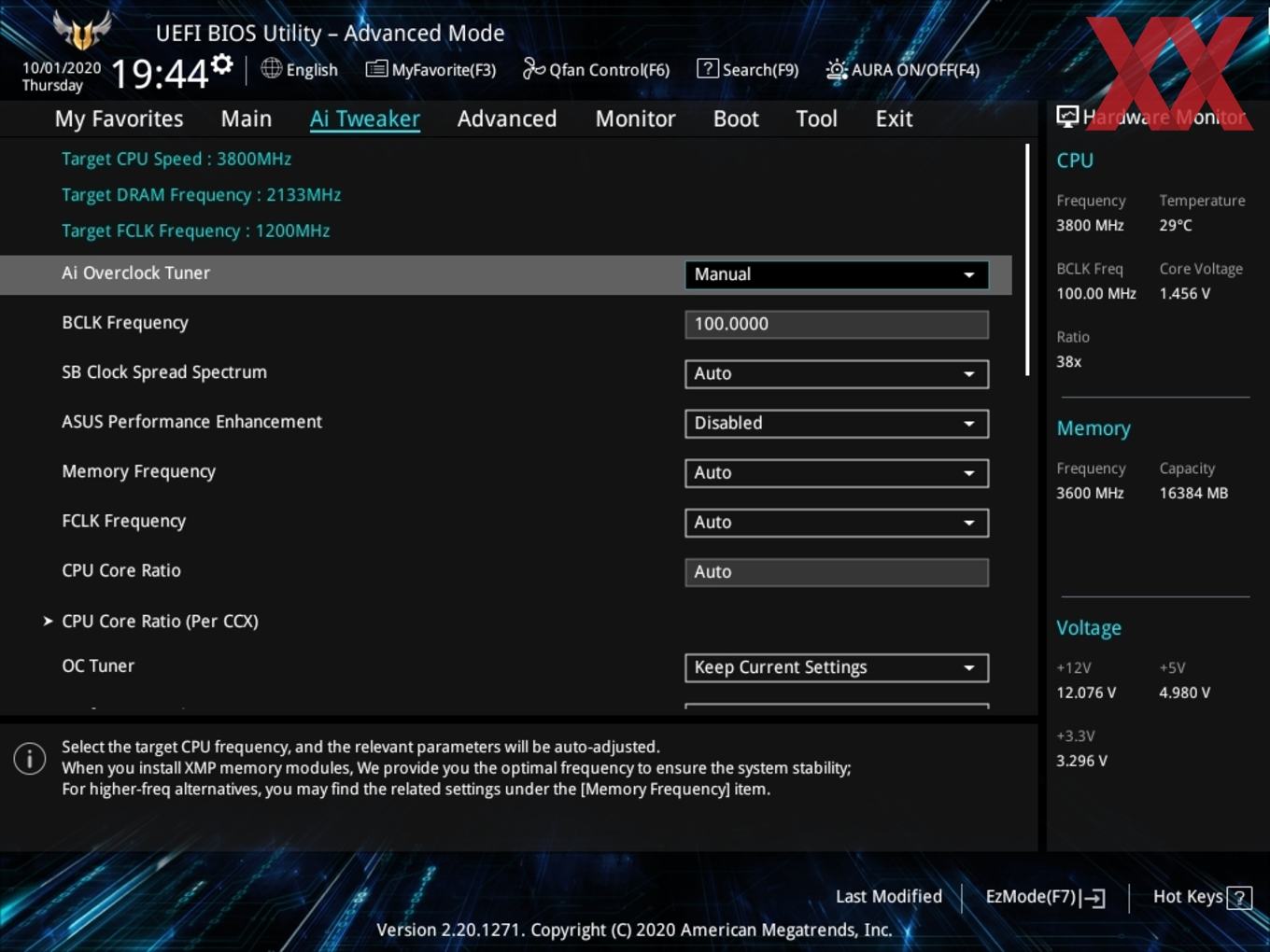The width and height of the screenshot is (1270, 952).
Task: Click the 38x ratio value
Action: point(1069,361)
